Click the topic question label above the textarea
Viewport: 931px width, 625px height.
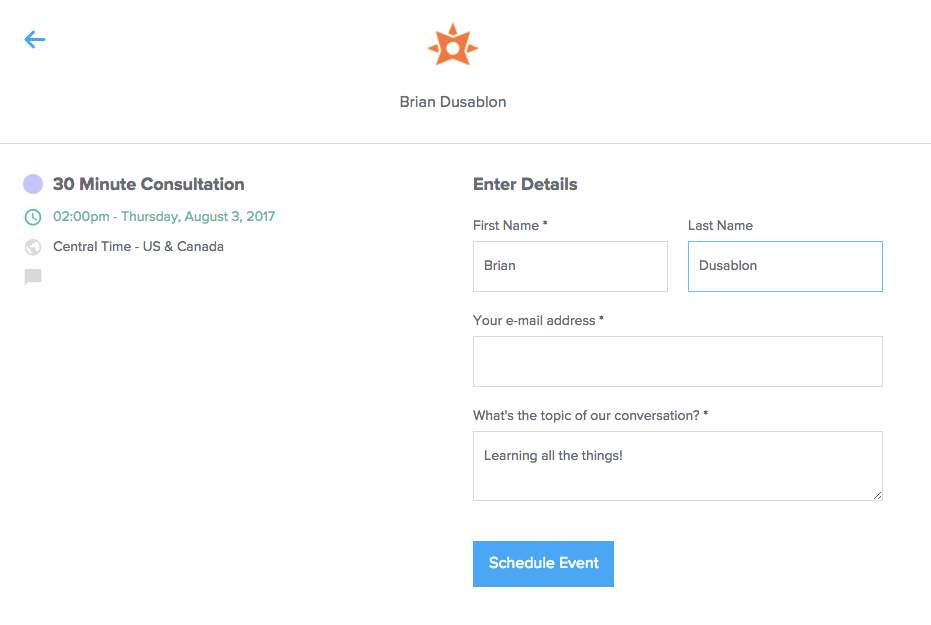pyautogui.click(x=588, y=414)
